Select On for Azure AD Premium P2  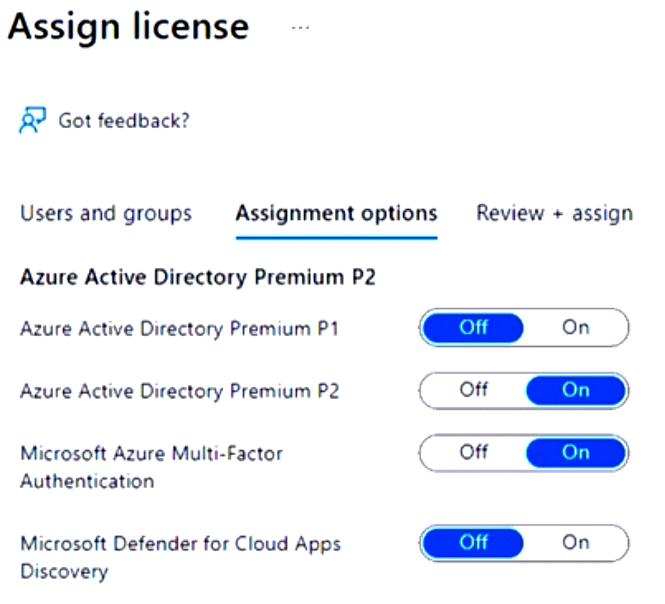[x=576, y=390]
